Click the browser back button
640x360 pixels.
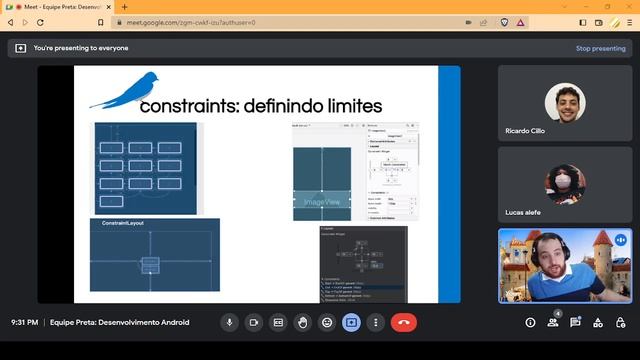click(x=11, y=22)
